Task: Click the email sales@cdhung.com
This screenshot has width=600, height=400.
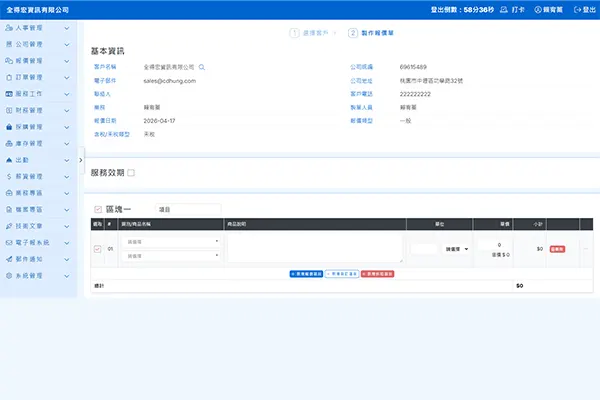Action: click(170, 81)
